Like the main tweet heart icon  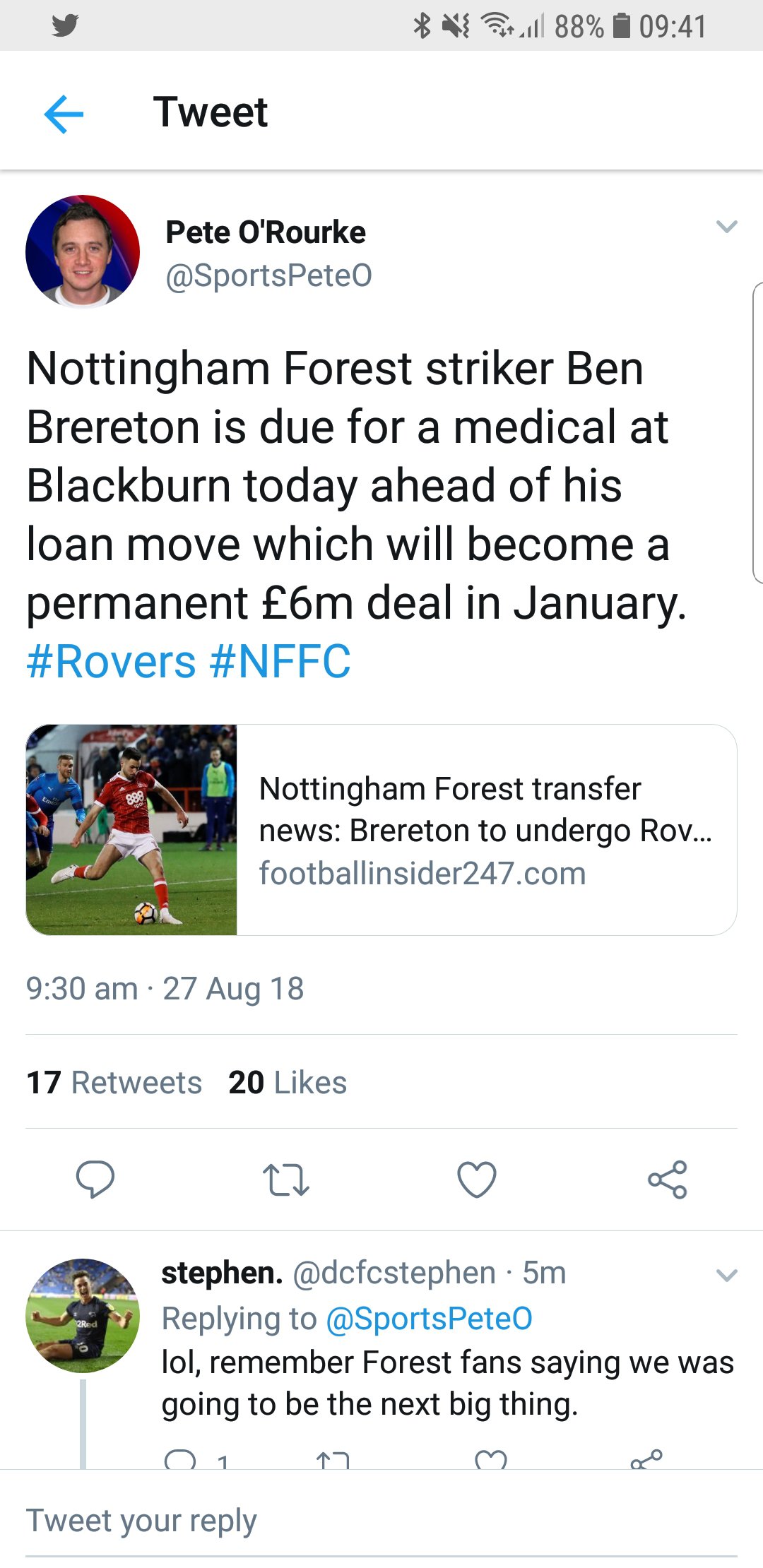pos(477,1179)
